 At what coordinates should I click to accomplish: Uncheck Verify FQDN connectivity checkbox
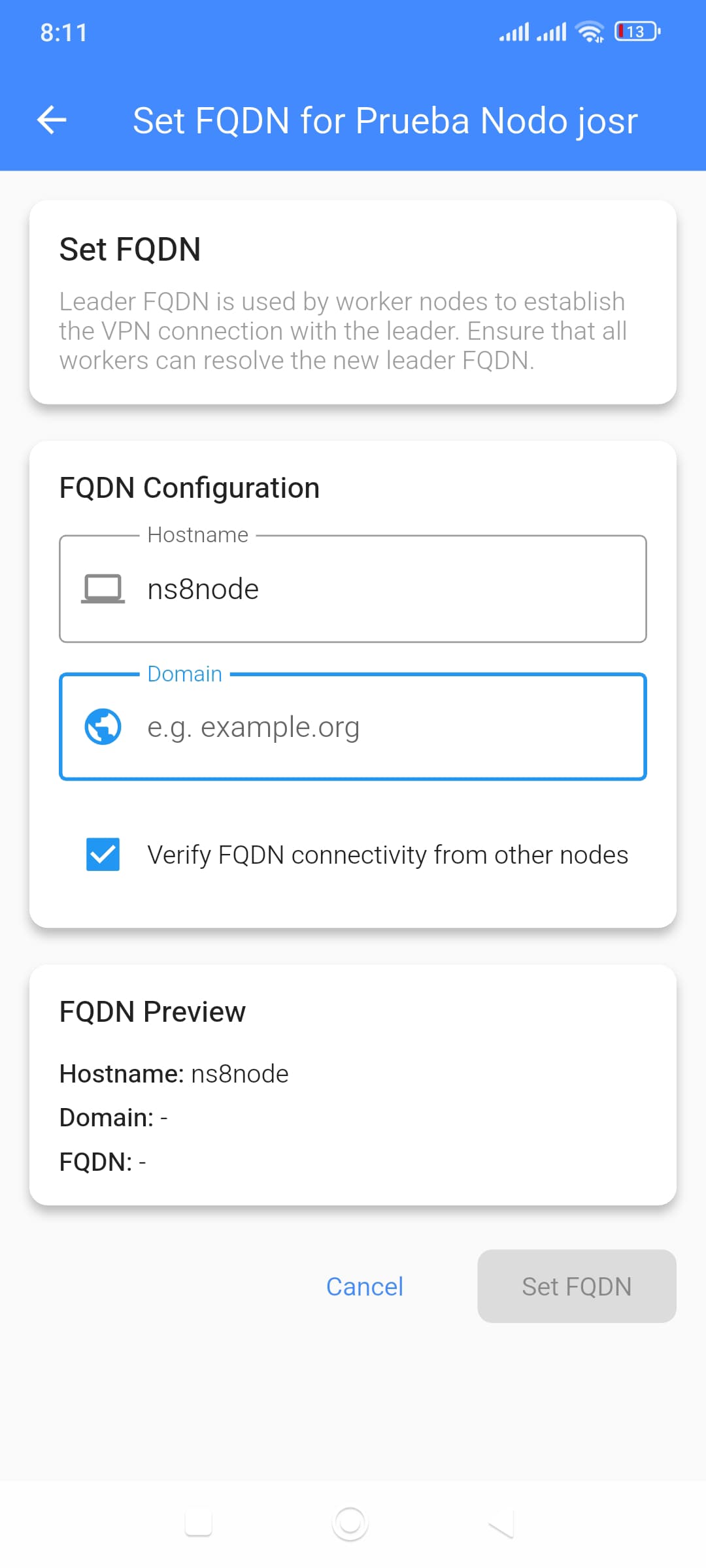pyautogui.click(x=103, y=855)
